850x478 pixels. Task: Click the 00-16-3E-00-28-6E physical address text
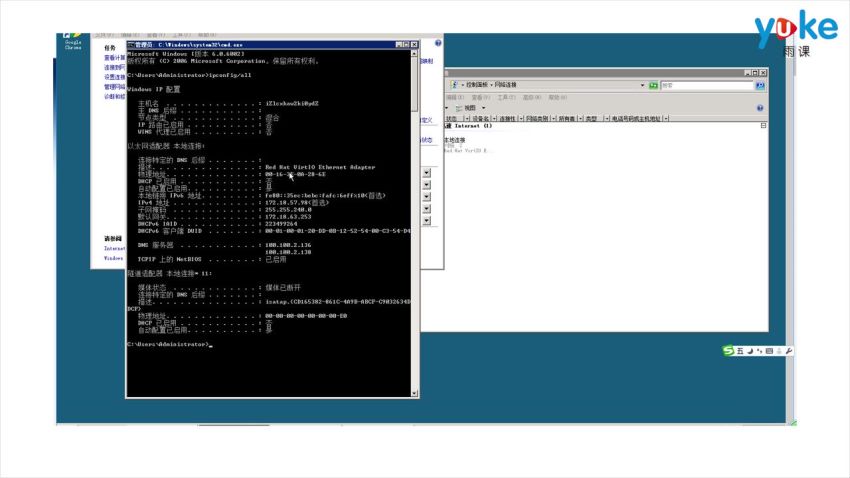pyautogui.click(x=295, y=174)
